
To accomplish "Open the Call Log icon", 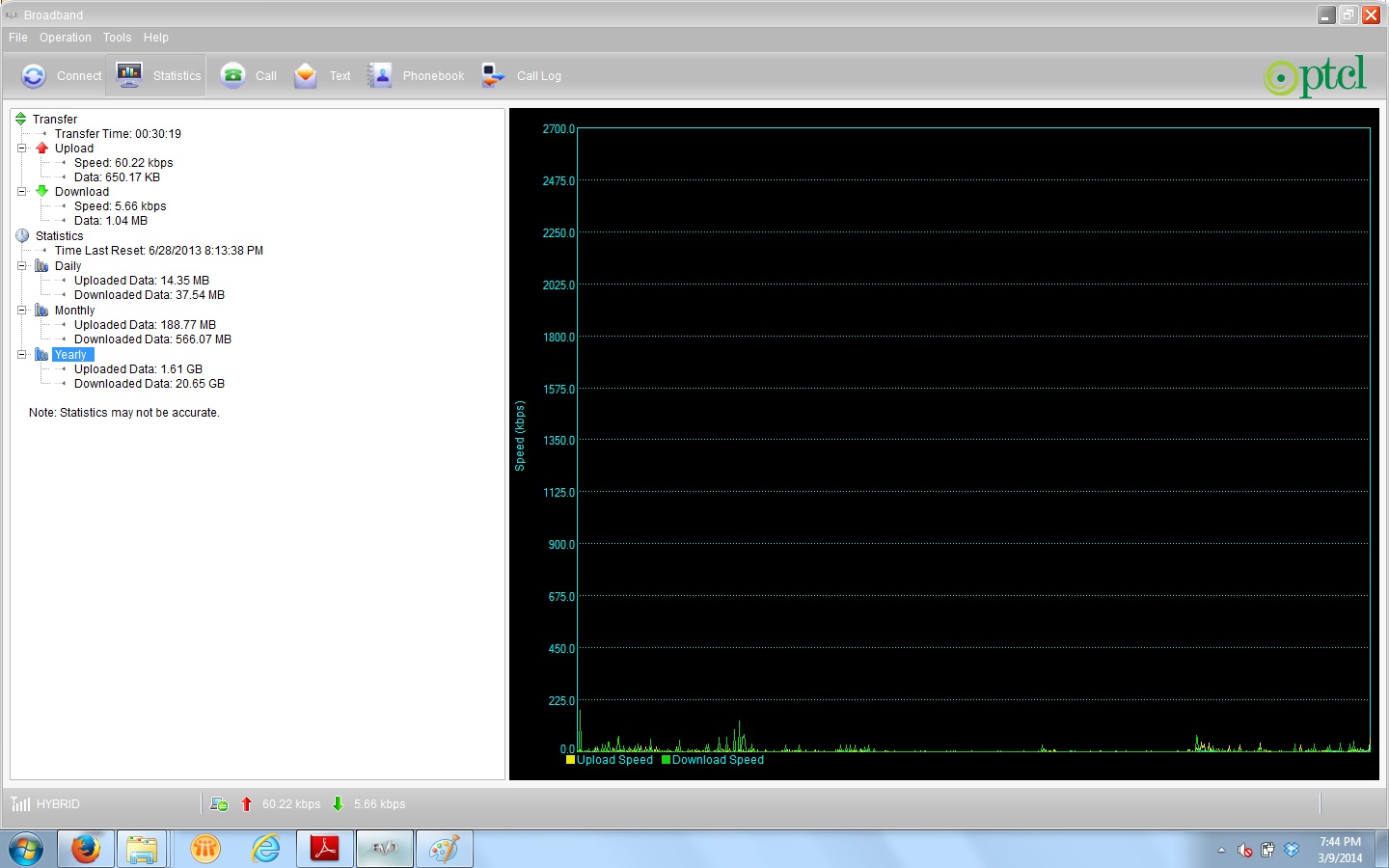I will coord(493,75).
